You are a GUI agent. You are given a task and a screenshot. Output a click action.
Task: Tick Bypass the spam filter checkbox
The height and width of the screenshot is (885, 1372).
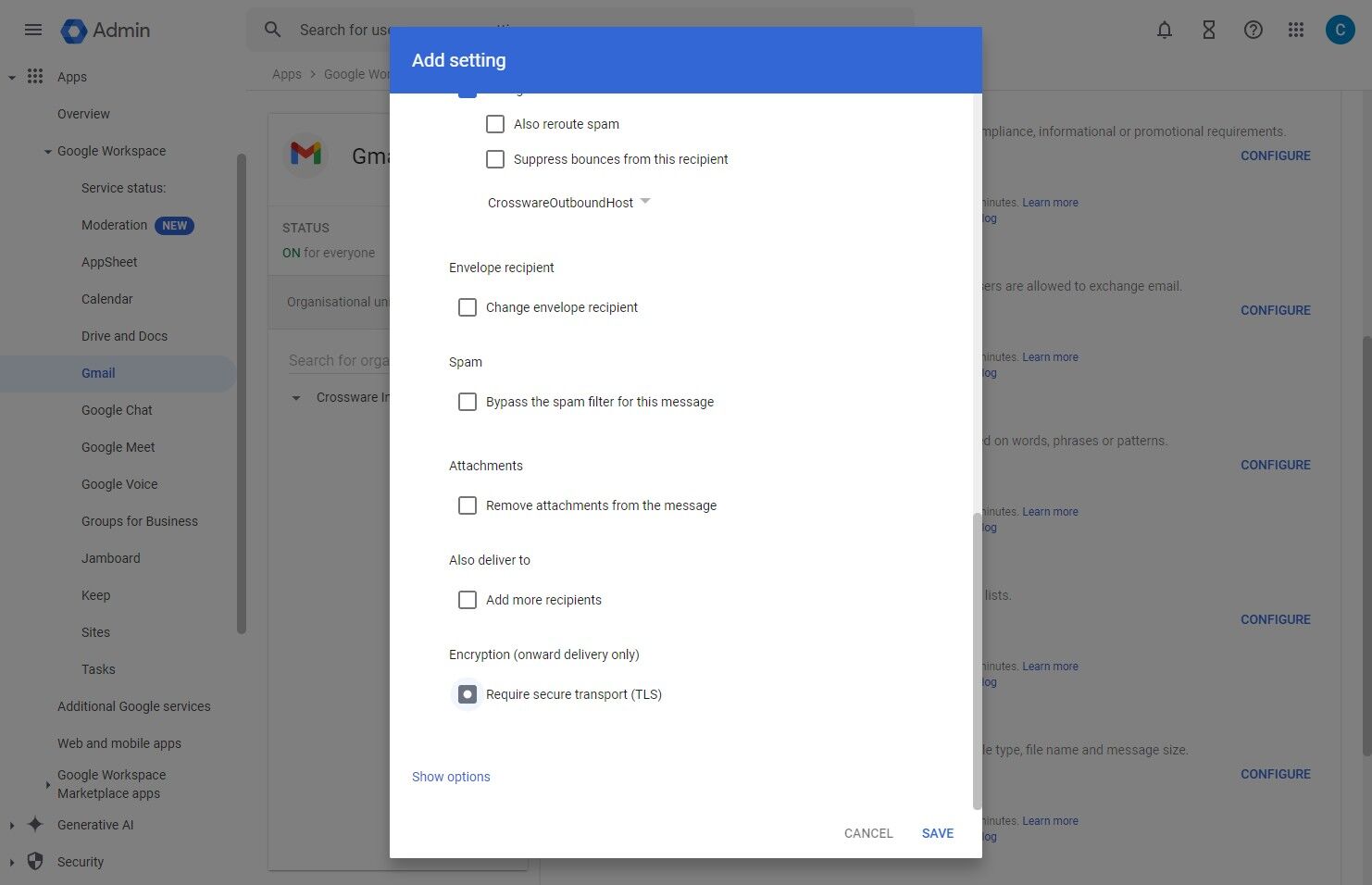tap(468, 402)
